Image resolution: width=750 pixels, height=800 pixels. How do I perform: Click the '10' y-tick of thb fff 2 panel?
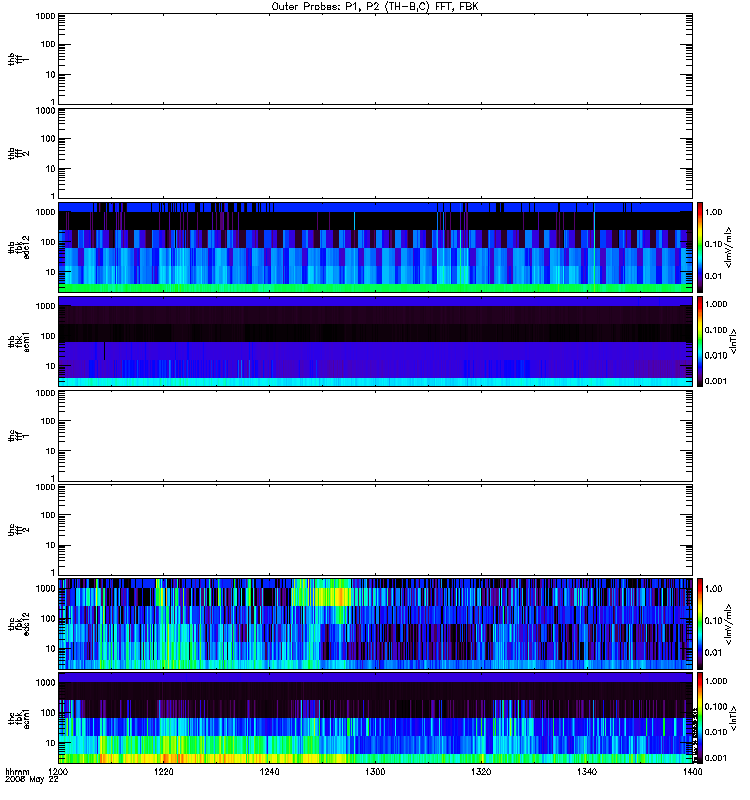[x=51, y=169]
